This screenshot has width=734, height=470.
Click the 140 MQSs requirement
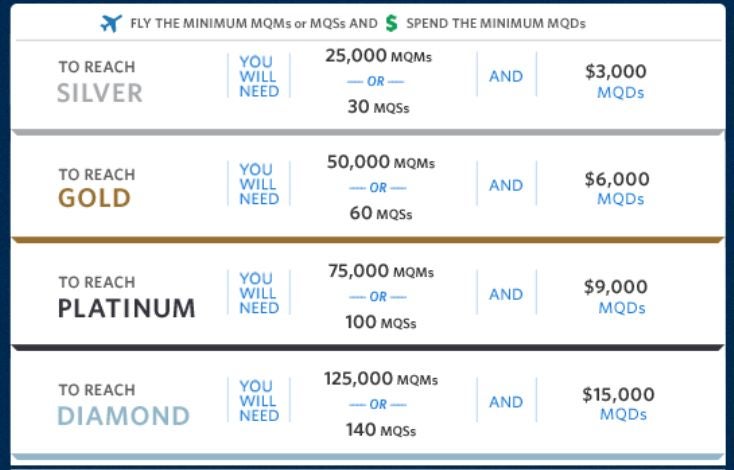tap(381, 430)
